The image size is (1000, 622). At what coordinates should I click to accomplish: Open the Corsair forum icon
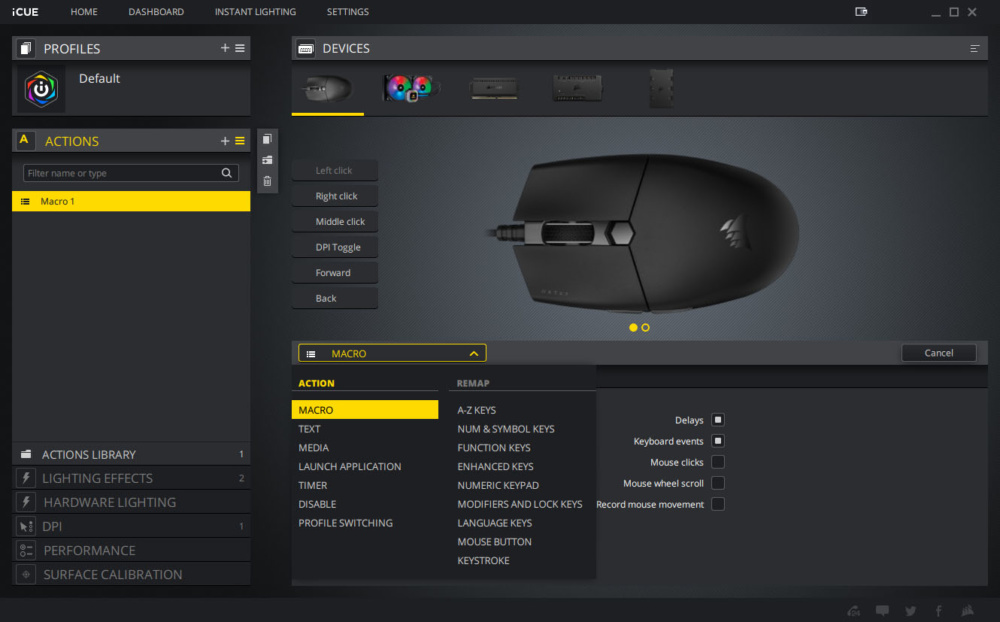[854, 611]
